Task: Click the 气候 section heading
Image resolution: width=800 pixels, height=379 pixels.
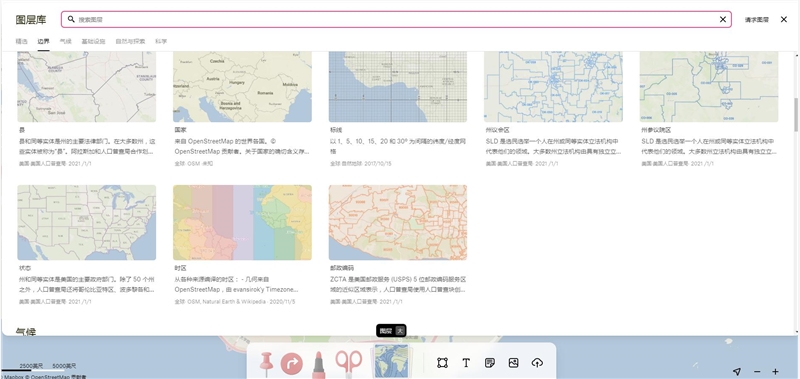Action: 26,332
